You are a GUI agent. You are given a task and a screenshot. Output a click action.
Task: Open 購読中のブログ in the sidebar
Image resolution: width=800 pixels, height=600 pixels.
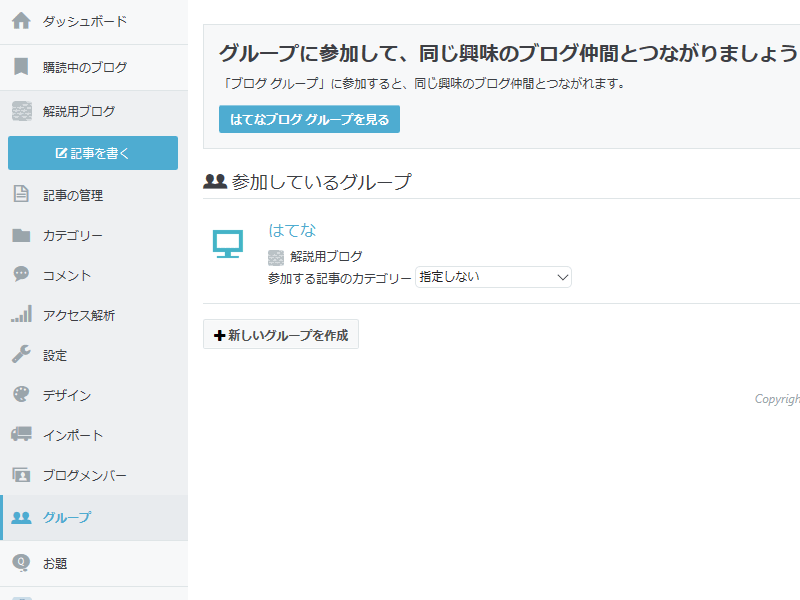click(94, 67)
